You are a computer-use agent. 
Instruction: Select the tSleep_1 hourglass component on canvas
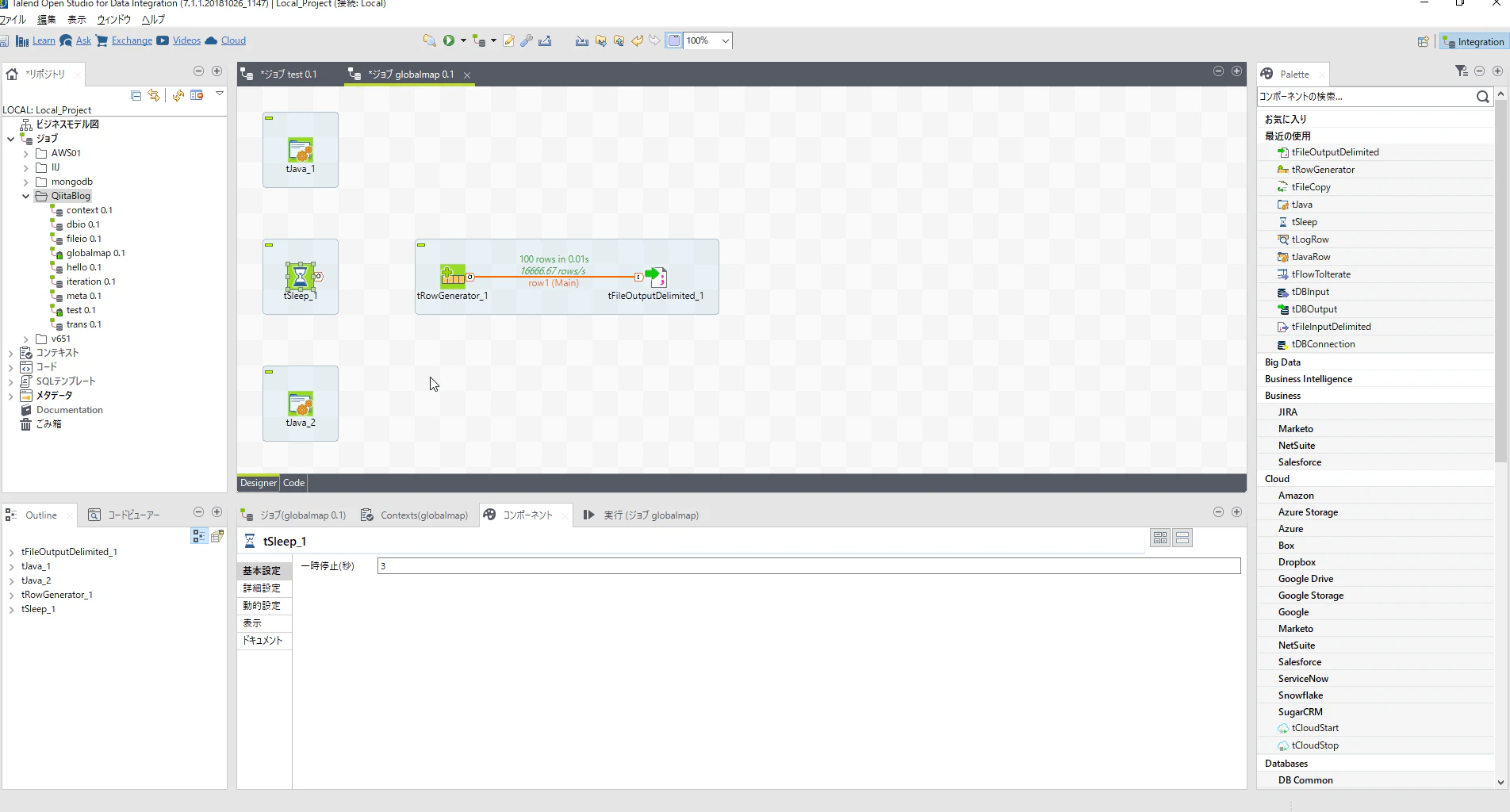click(300, 277)
